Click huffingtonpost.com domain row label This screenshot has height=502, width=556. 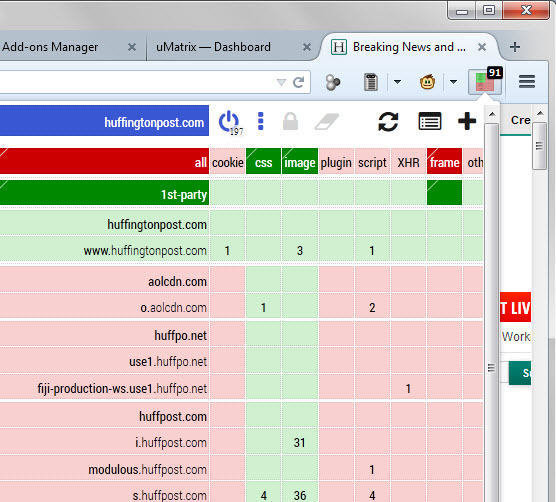[104, 223]
